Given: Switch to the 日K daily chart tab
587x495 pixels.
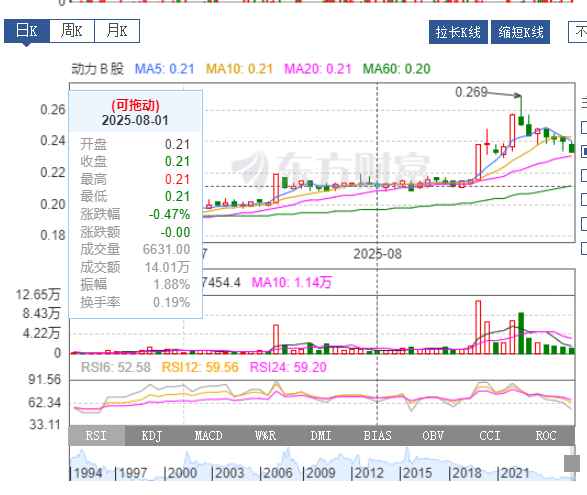Looking at the screenshot, I should [27, 31].
